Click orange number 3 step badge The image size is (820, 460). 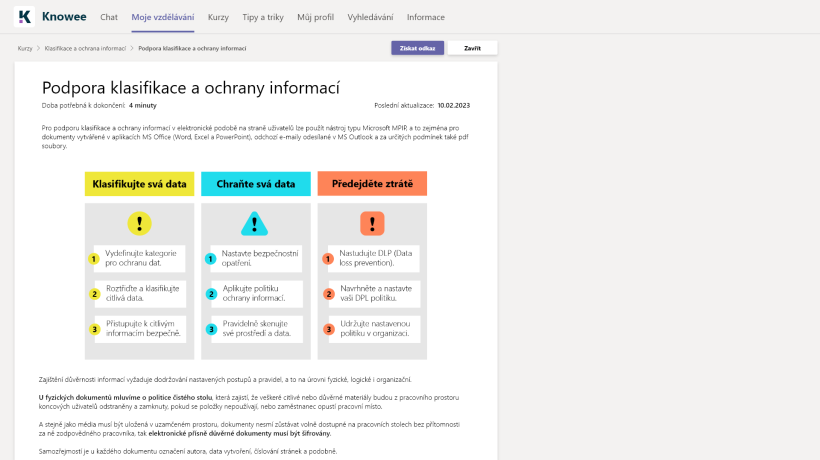(328, 329)
